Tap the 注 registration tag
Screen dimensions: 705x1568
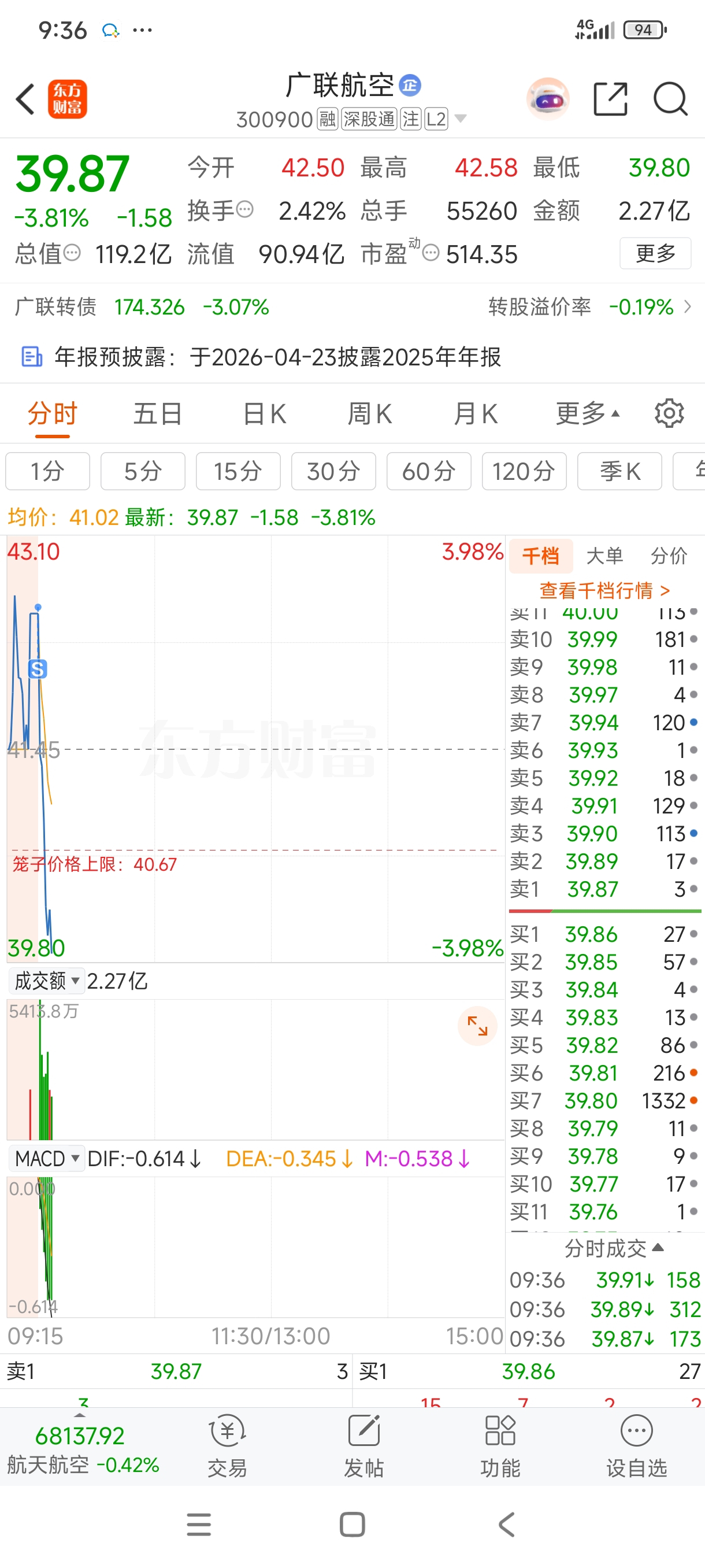[x=411, y=119]
